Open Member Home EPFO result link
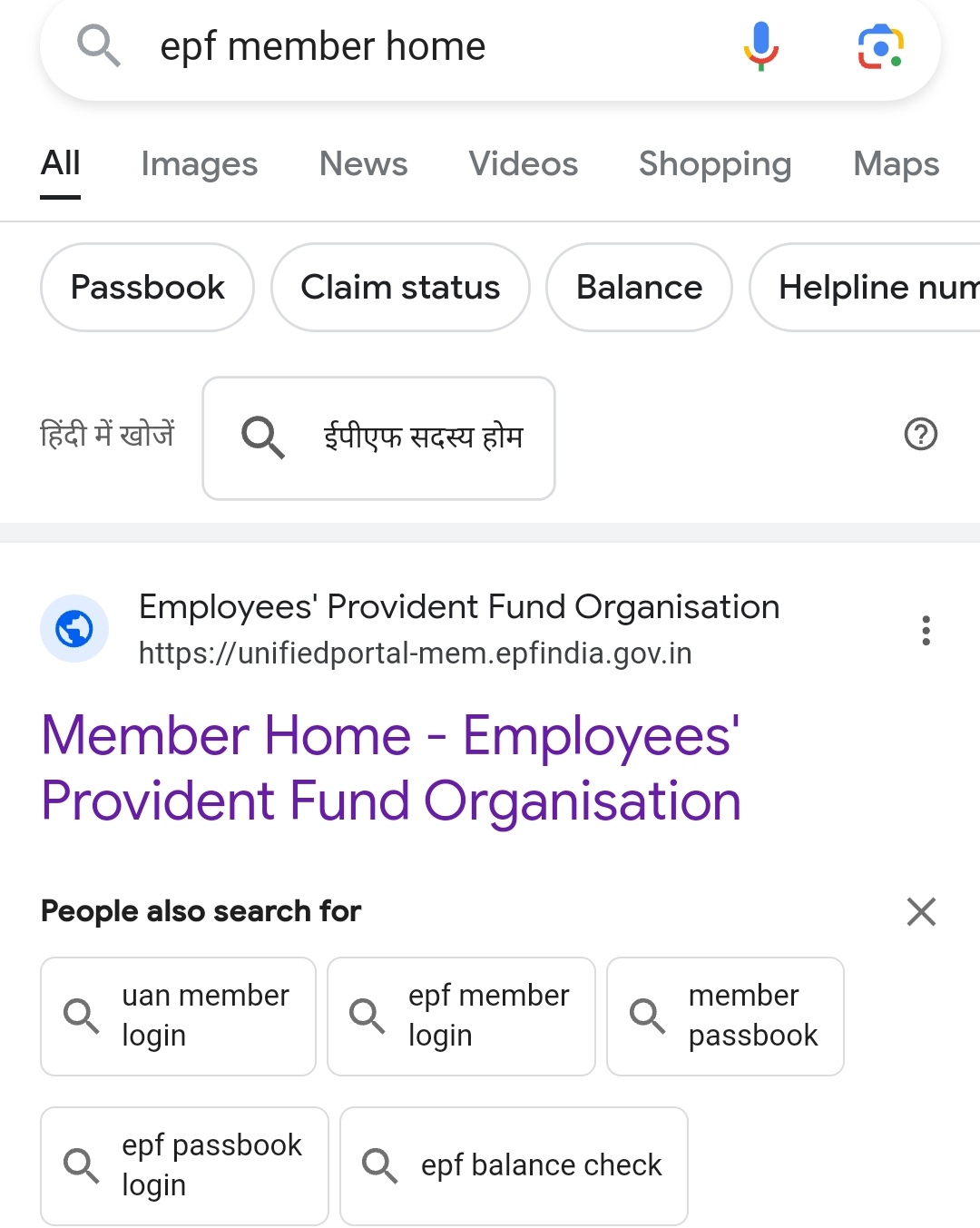980x1228 pixels. click(x=391, y=768)
